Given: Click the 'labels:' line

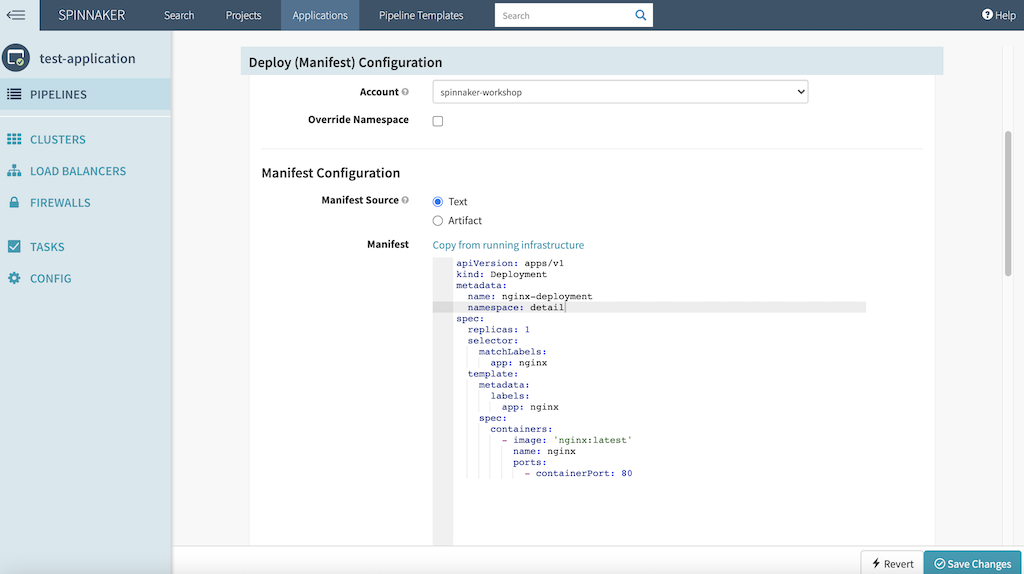Looking at the screenshot, I should point(510,396).
